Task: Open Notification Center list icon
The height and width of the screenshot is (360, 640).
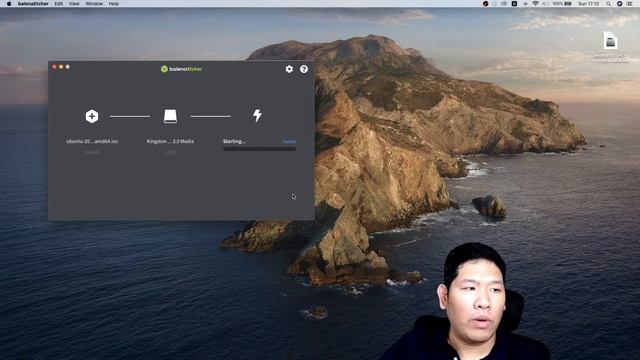Action: click(x=629, y=4)
